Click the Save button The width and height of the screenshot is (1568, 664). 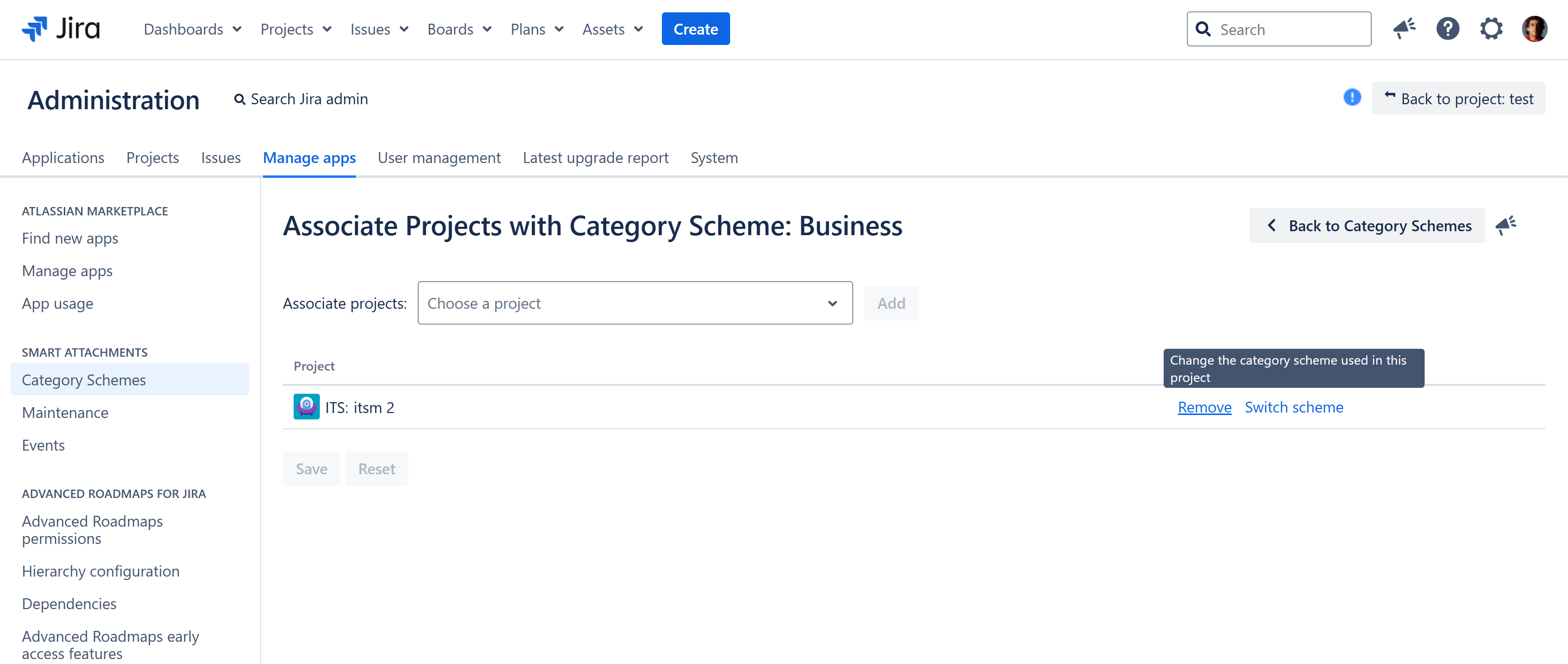[x=311, y=469]
